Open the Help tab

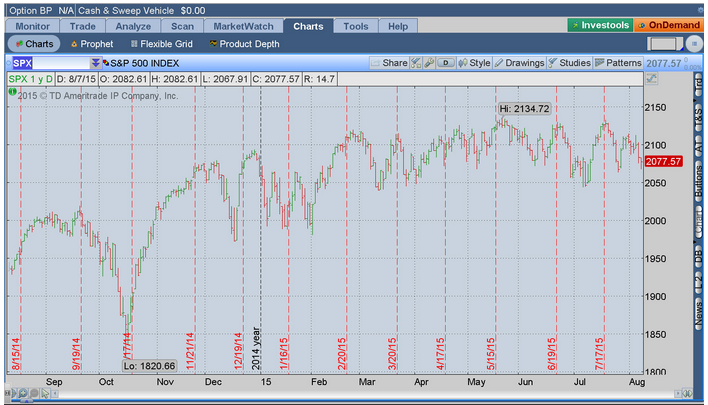click(x=398, y=26)
